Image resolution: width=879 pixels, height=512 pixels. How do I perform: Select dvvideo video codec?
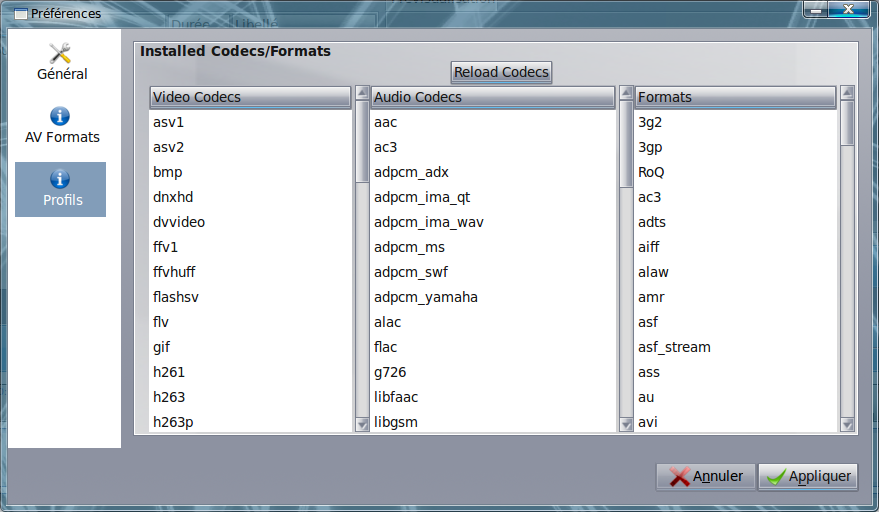pos(250,222)
